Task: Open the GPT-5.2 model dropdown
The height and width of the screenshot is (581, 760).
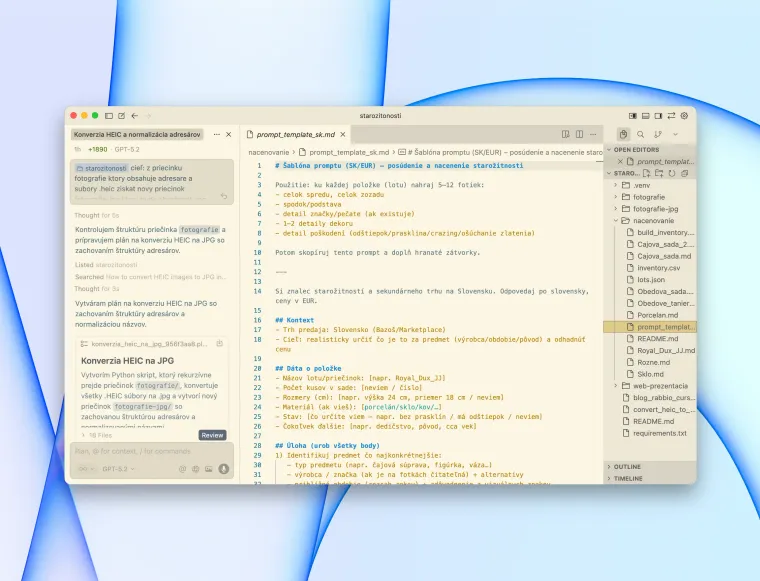Action: coord(118,469)
